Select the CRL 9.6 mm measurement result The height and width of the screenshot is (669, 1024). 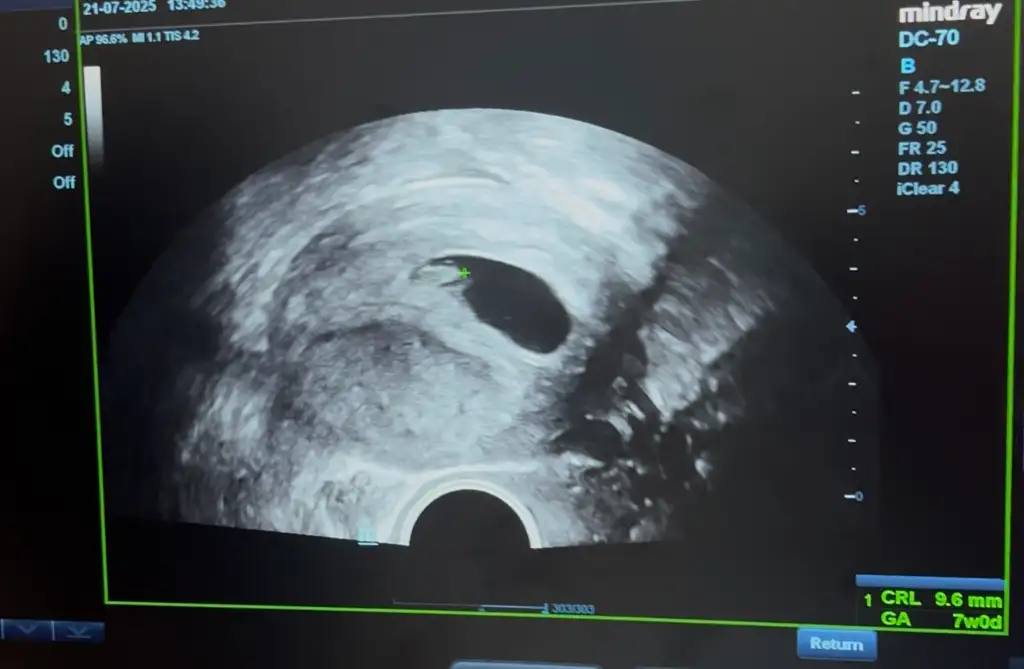(939, 599)
